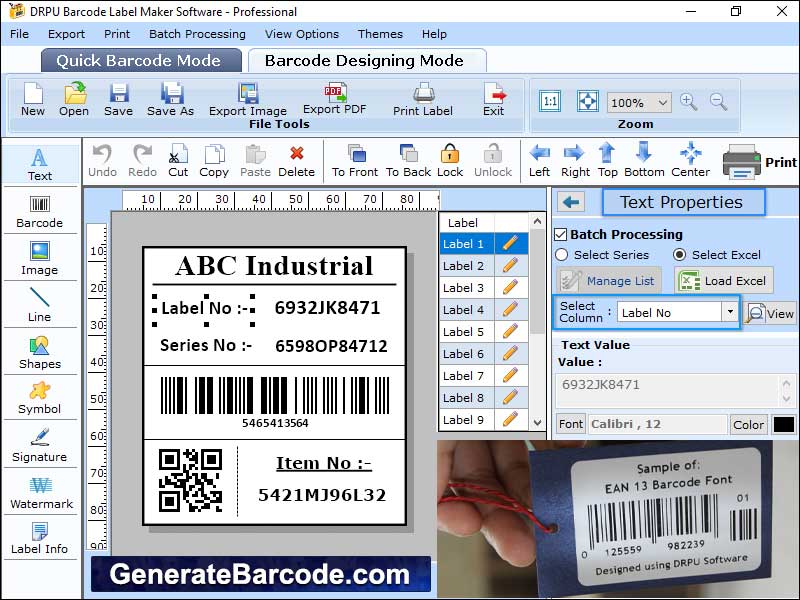The width and height of the screenshot is (800, 600).
Task: Click the large Print printer icon
Action: [x=741, y=162]
